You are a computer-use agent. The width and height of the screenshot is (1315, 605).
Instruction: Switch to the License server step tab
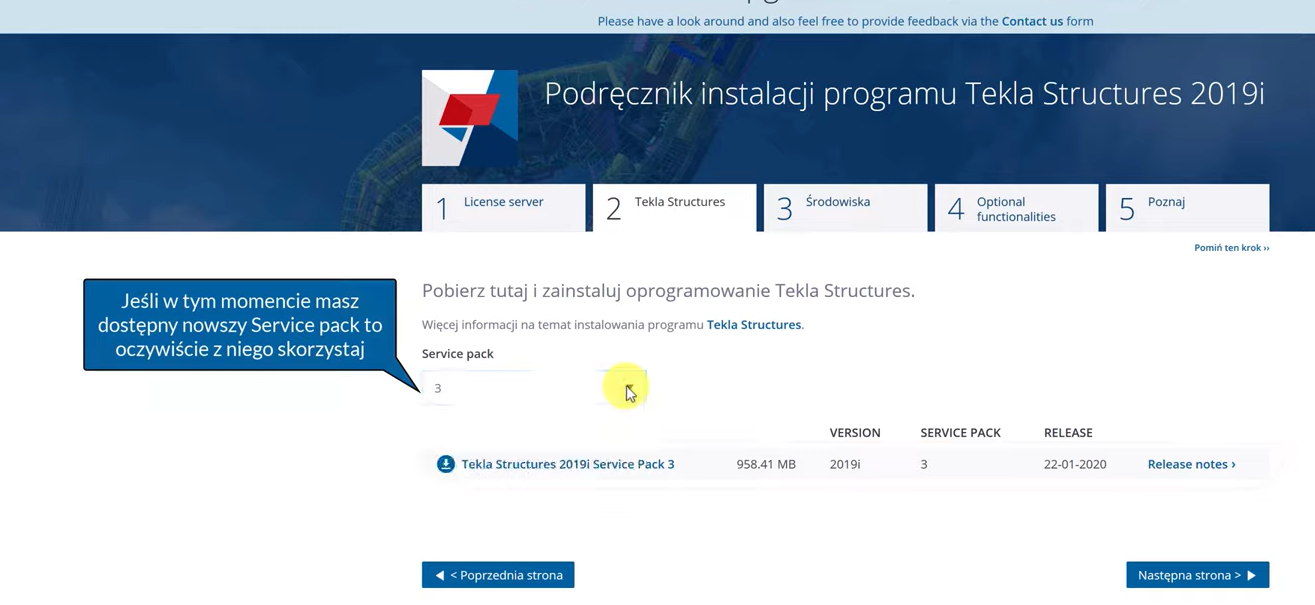[503, 208]
